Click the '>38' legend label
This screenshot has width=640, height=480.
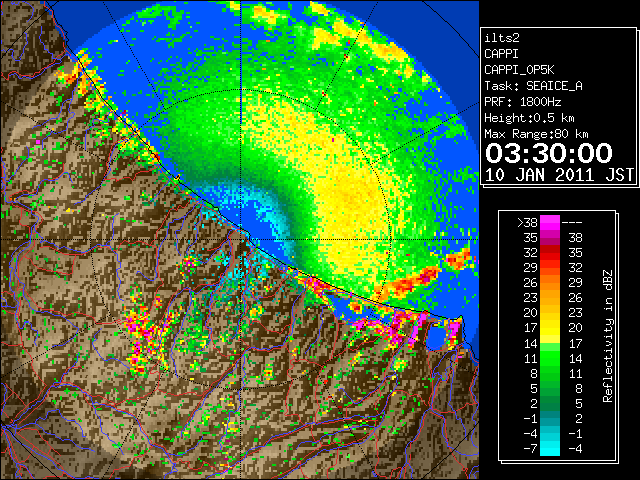(527, 223)
